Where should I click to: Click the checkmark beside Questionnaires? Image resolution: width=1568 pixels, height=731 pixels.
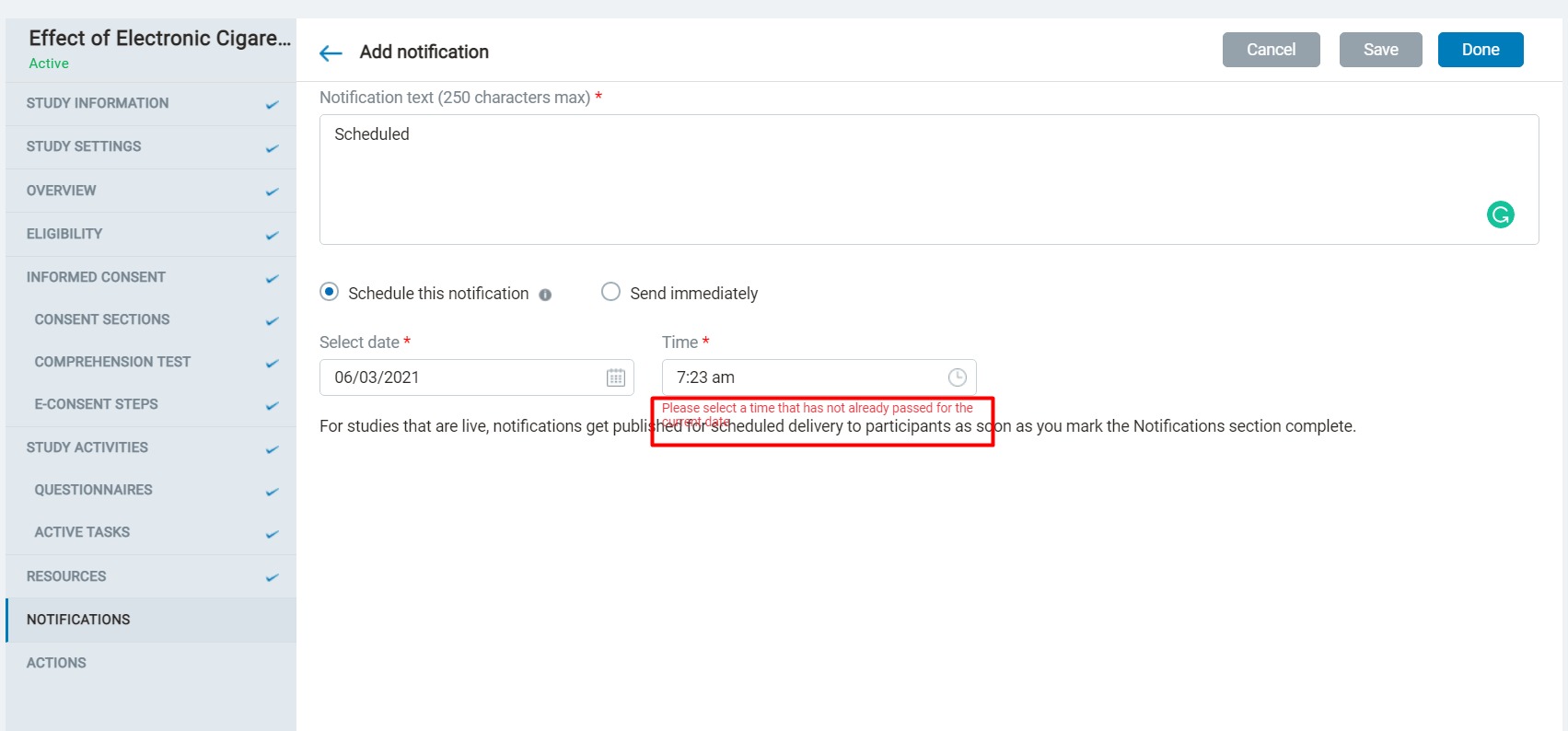click(272, 492)
